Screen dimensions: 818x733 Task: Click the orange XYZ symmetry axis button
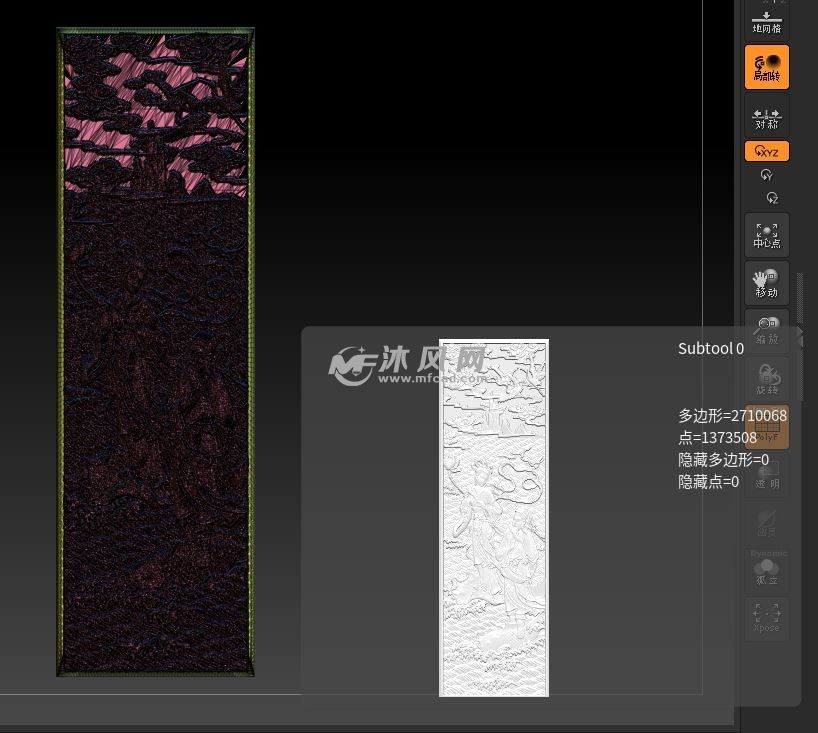pos(767,151)
